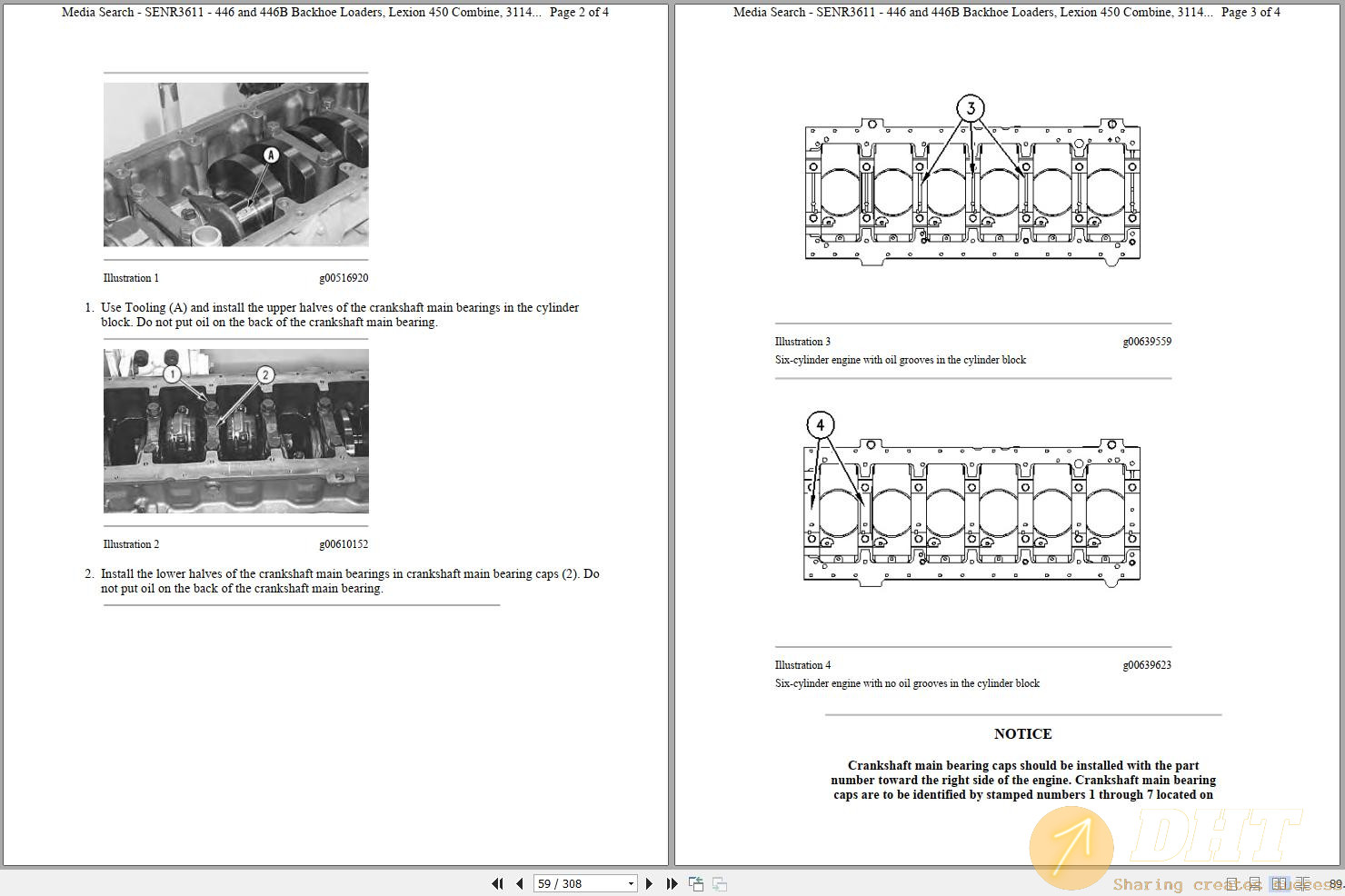Go to the previous page
1345x896 pixels.
coord(519,882)
